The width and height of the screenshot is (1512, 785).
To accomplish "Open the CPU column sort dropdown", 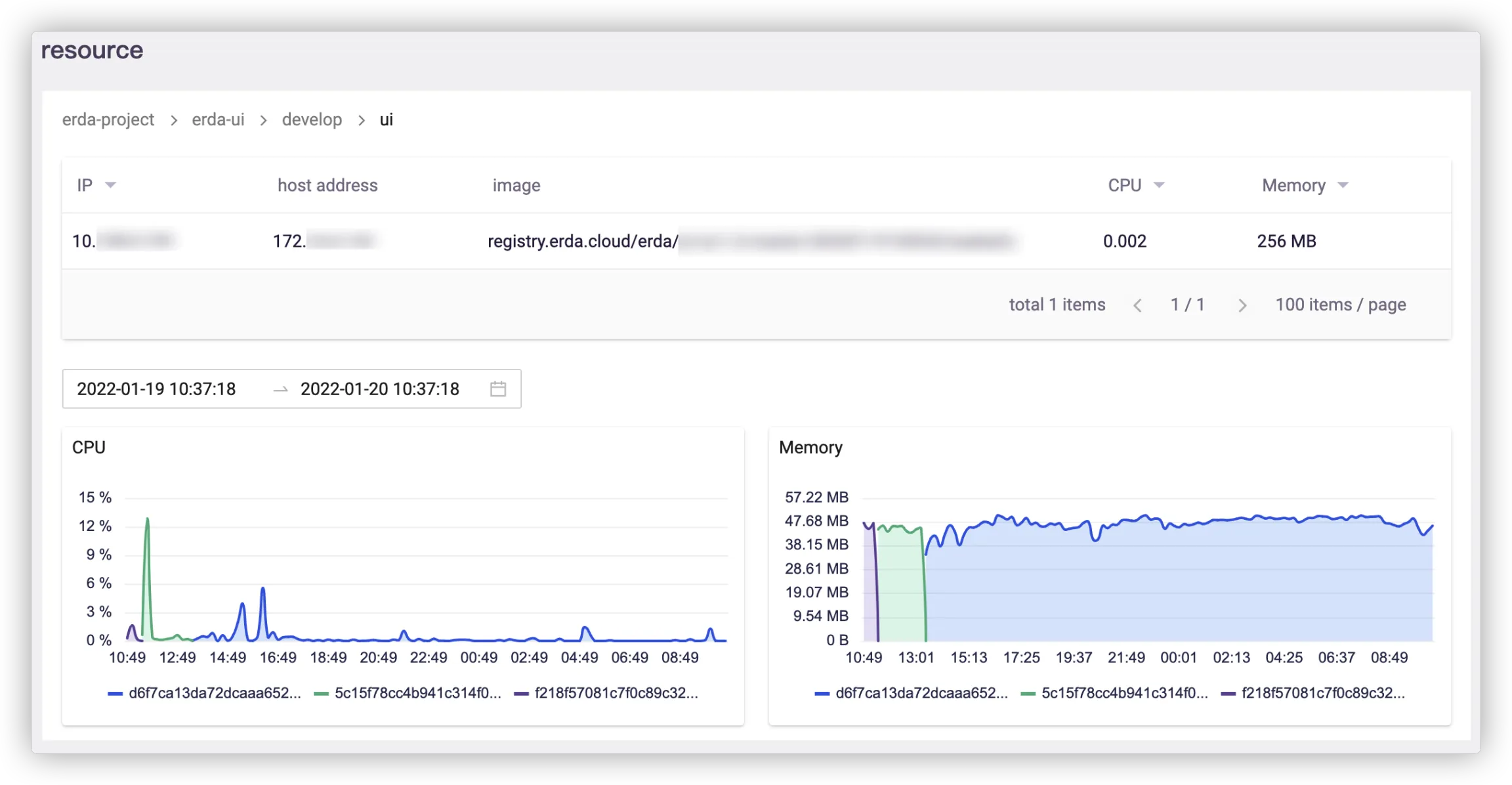I will (x=1159, y=185).
